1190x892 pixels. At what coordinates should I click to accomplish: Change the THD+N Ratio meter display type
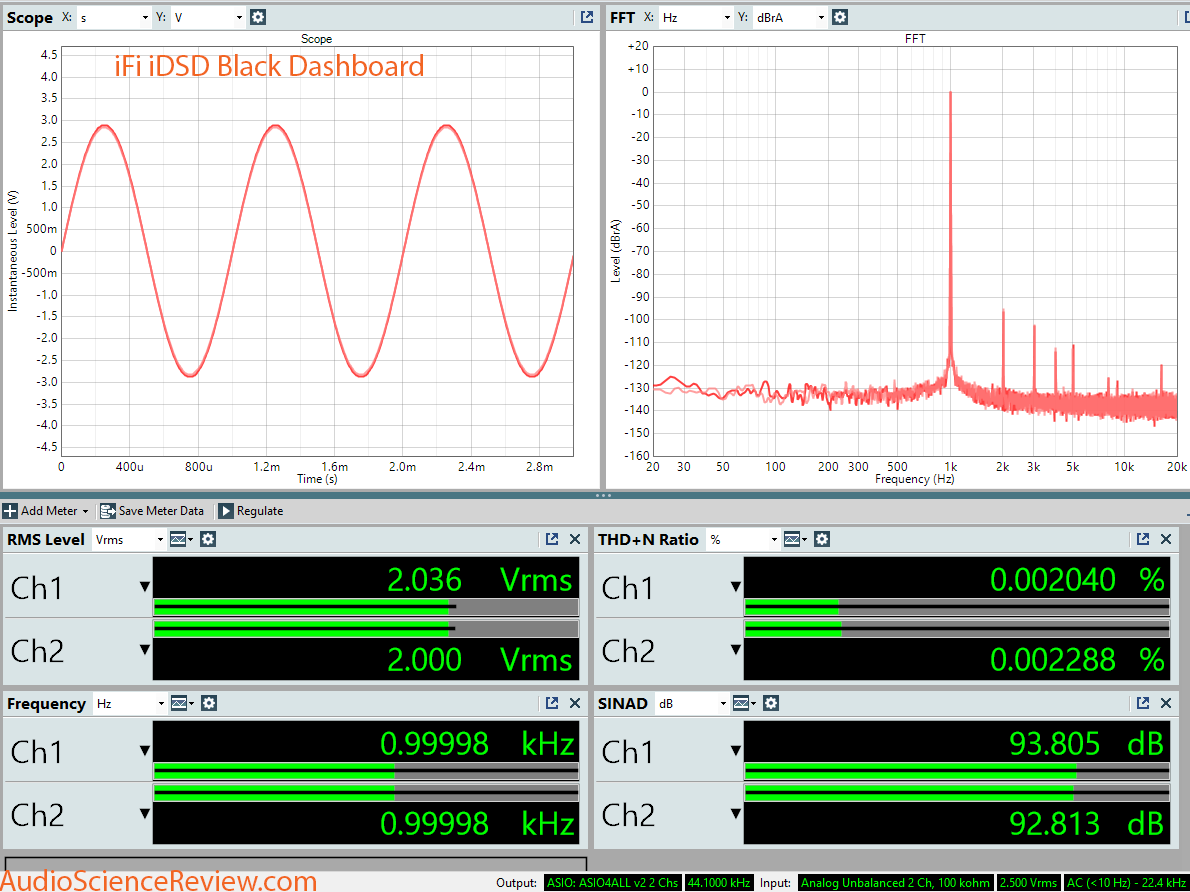pos(795,539)
